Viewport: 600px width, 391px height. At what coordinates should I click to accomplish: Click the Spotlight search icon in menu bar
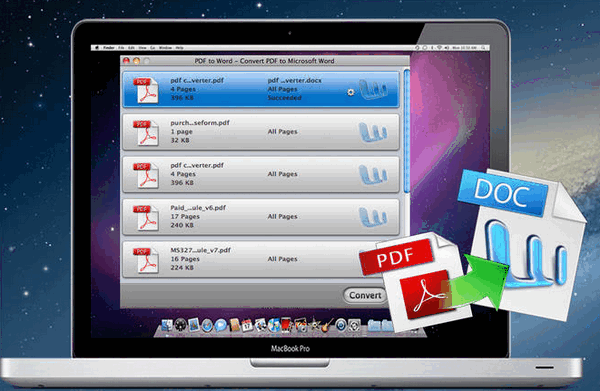coord(484,48)
